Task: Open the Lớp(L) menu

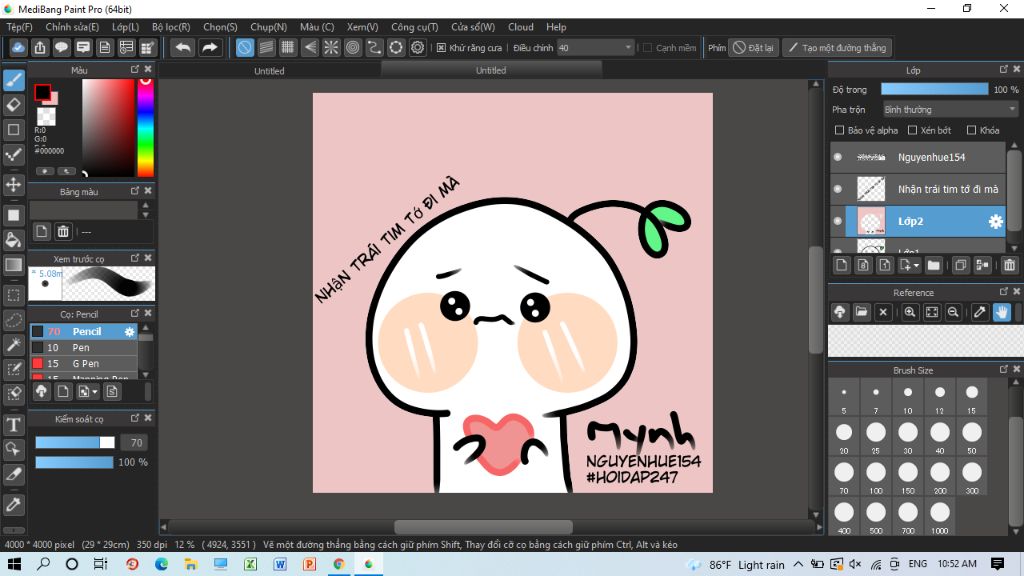Action: coord(125,27)
